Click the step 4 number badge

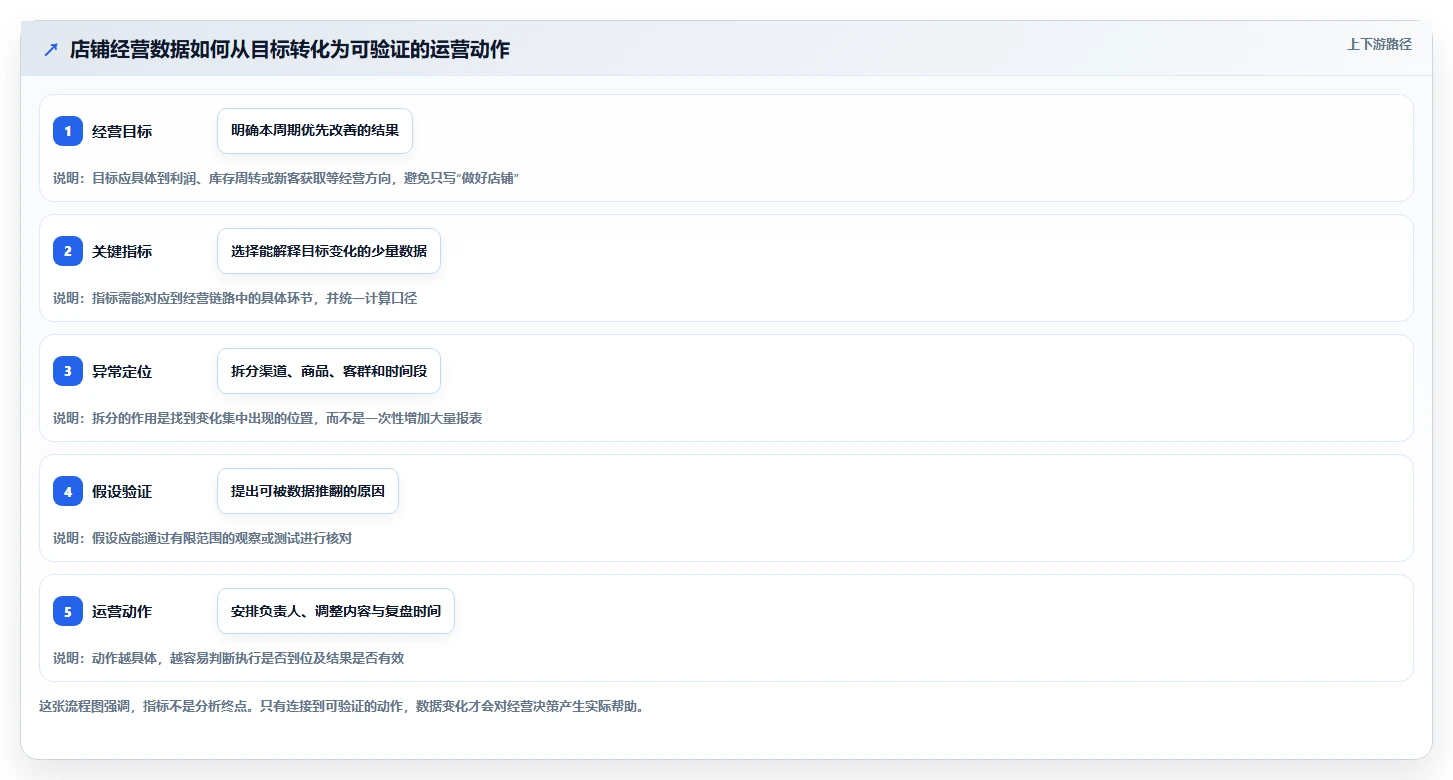(68, 491)
